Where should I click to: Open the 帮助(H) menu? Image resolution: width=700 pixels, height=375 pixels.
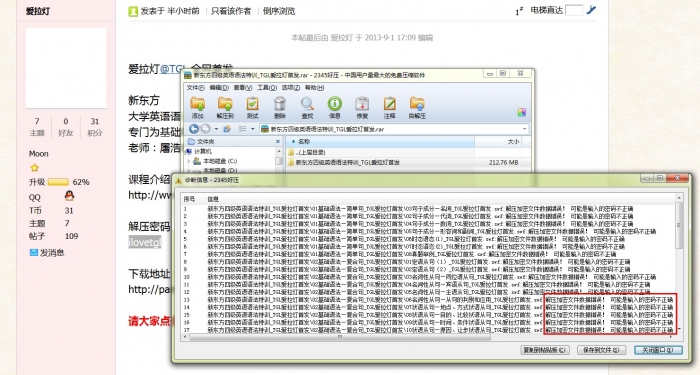pos(315,88)
